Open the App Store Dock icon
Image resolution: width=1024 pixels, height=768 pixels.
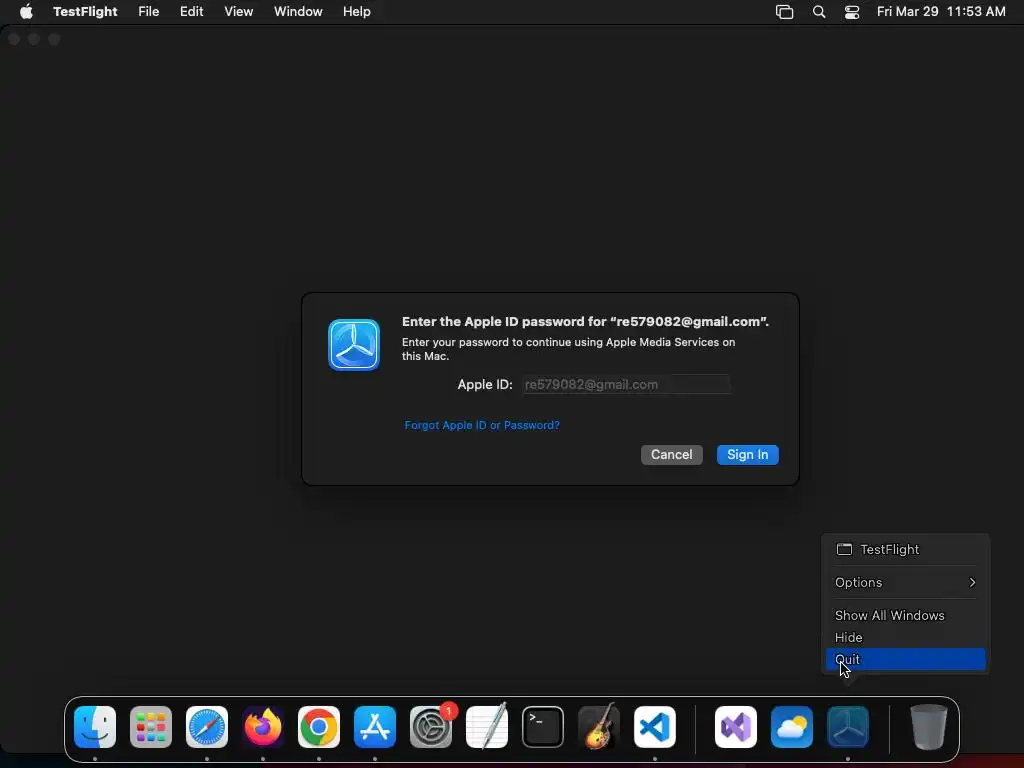click(375, 727)
